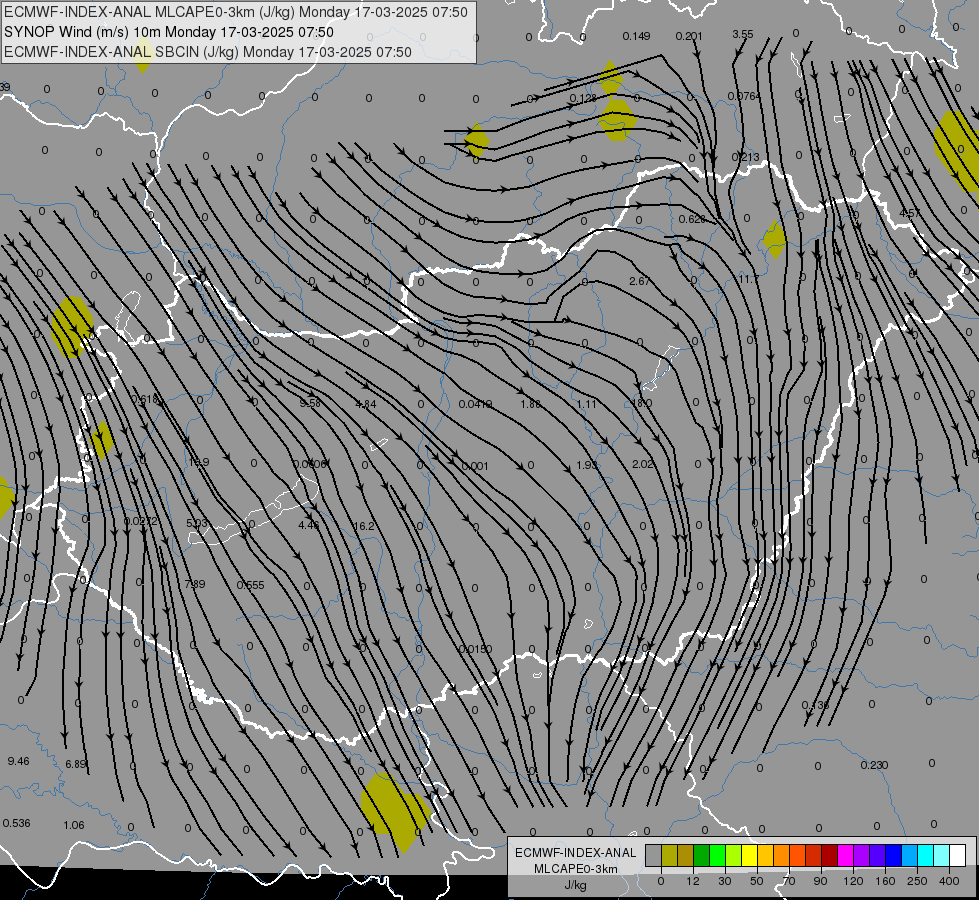Select the amber legend swatch
Viewport: 979px width, 900px height.
765,855
